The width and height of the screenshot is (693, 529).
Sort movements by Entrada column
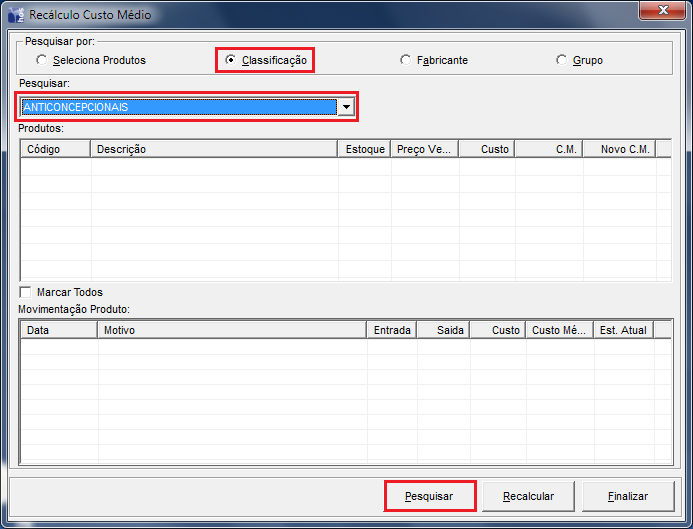(392, 329)
